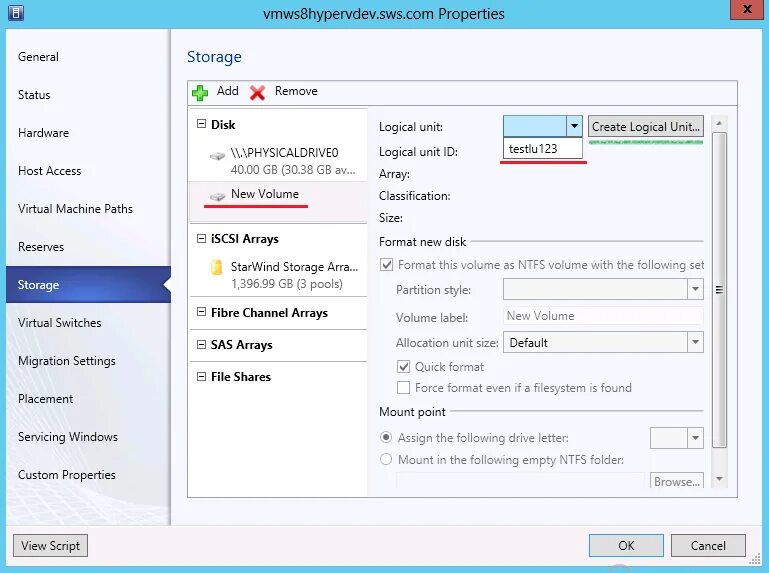
Task: Select Mount in empty NTFS folder option
Action: [385, 460]
